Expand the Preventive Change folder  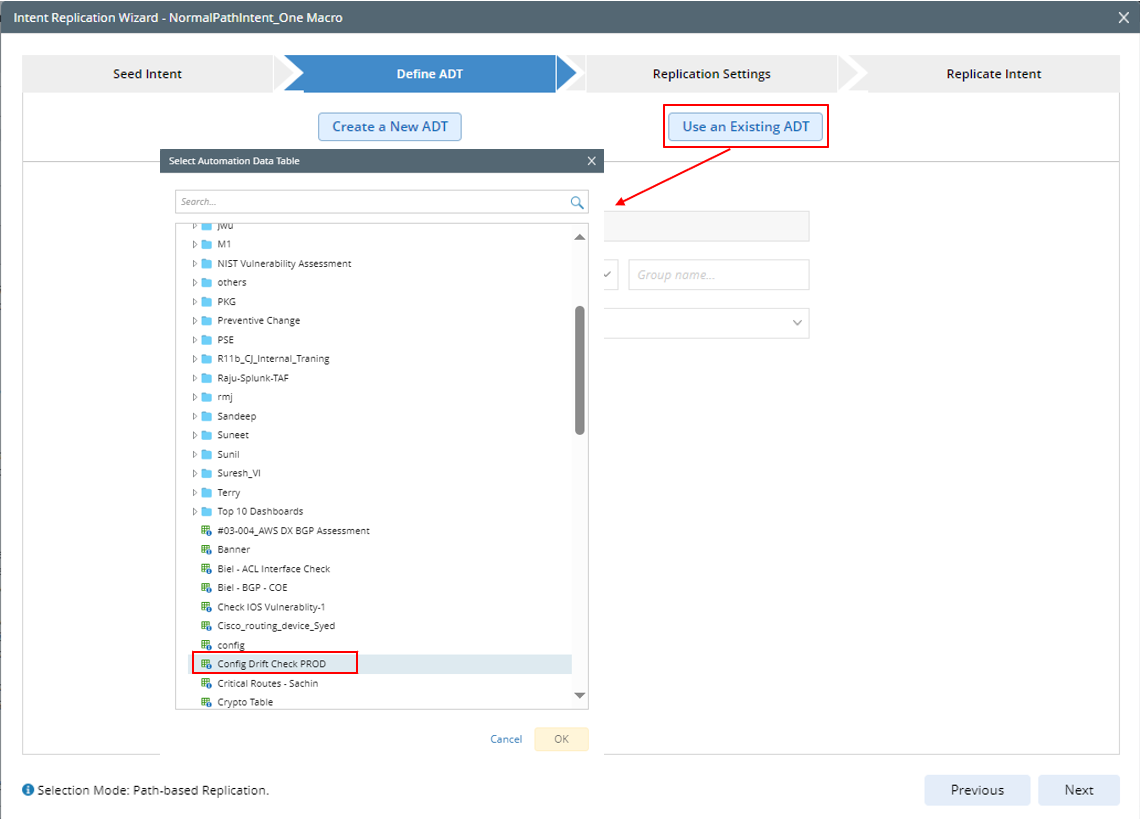[195, 321]
